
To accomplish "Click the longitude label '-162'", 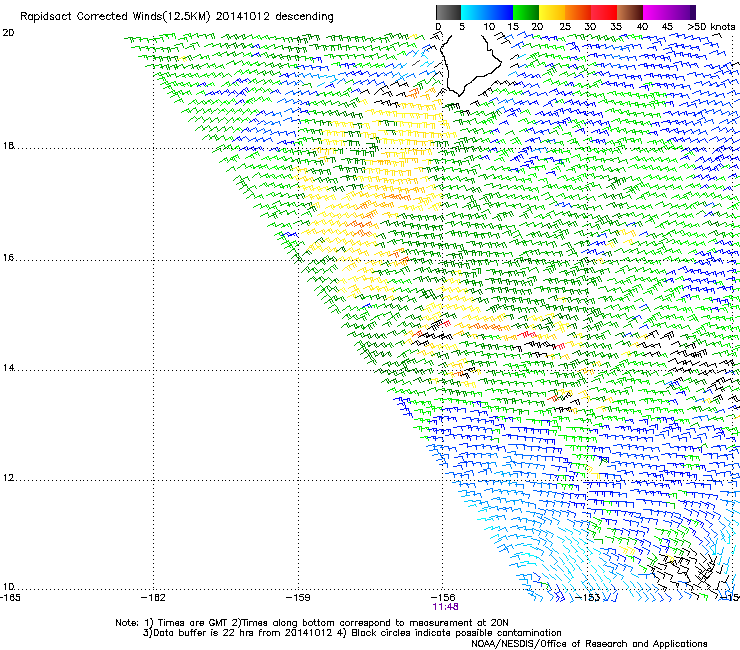I will tap(153, 598).
